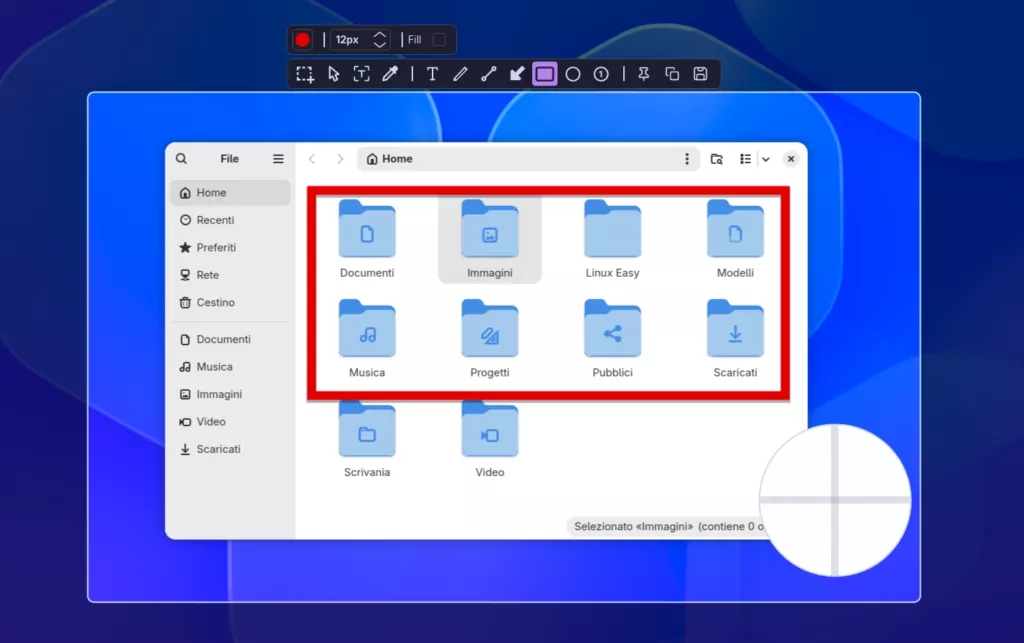1024x643 pixels.
Task: Select the arrow drawing tool
Action: pos(517,74)
